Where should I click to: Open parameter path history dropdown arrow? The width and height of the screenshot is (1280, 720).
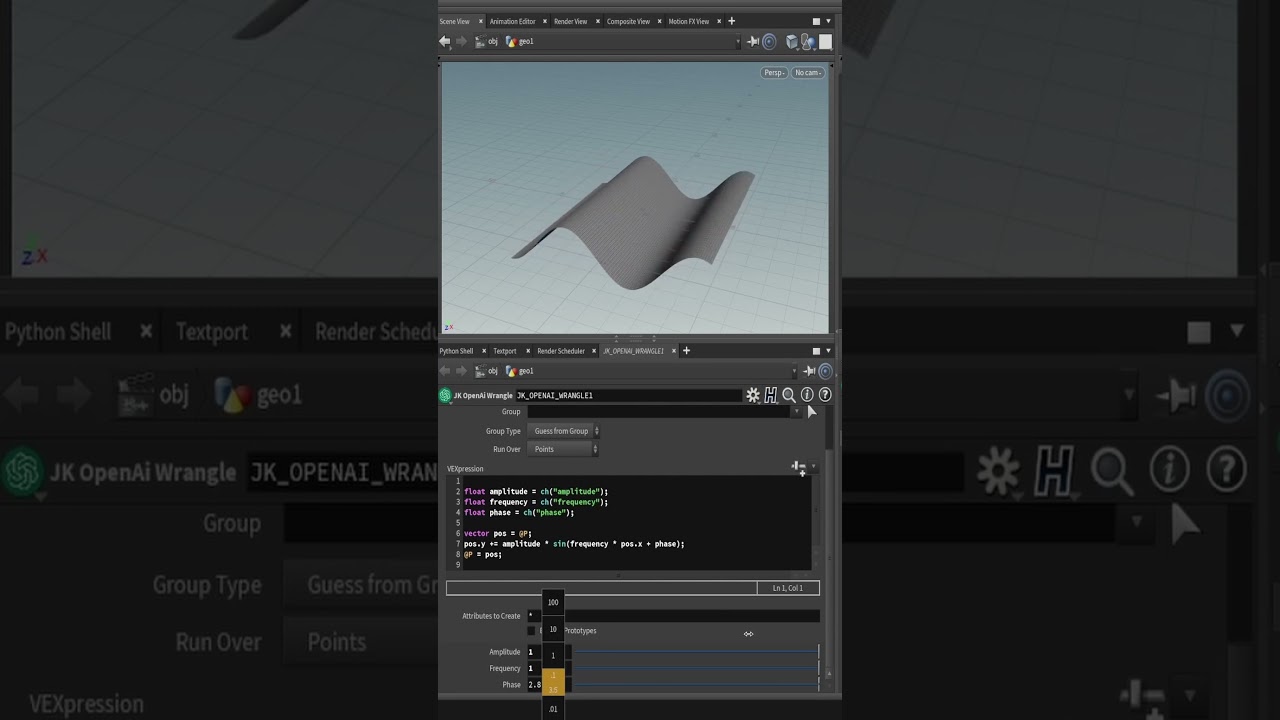[x=794, y=371]
